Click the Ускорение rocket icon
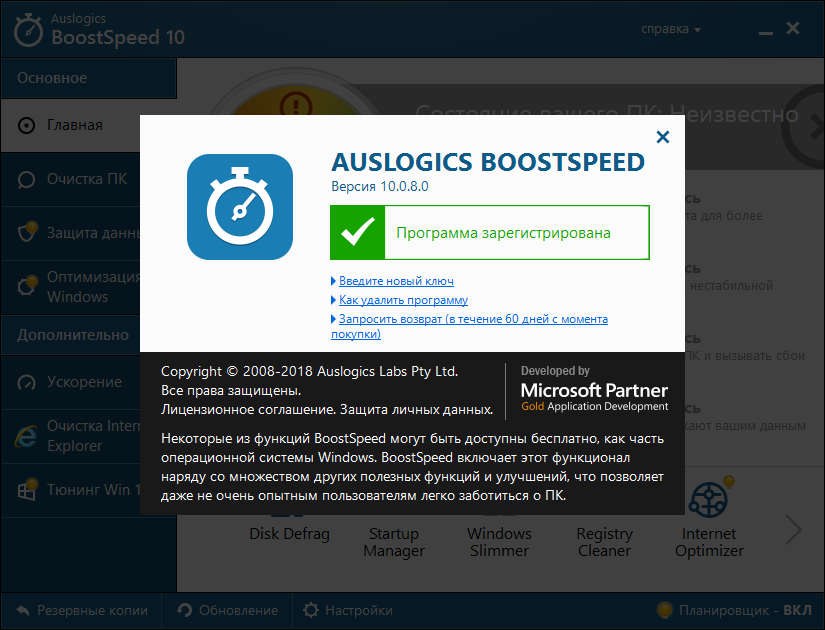Viewport: 825px width, 630px height. coord(25,382)
